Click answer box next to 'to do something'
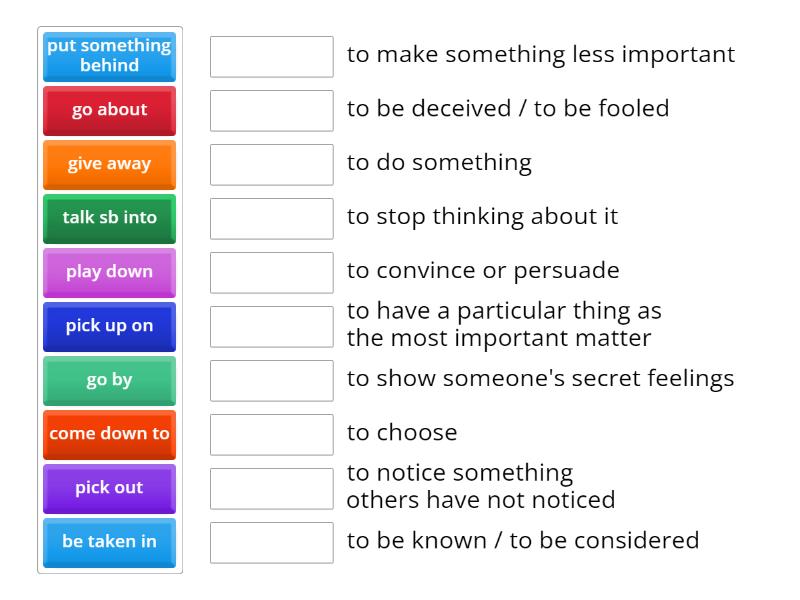The image size is (800, 600). coord(271,165)
